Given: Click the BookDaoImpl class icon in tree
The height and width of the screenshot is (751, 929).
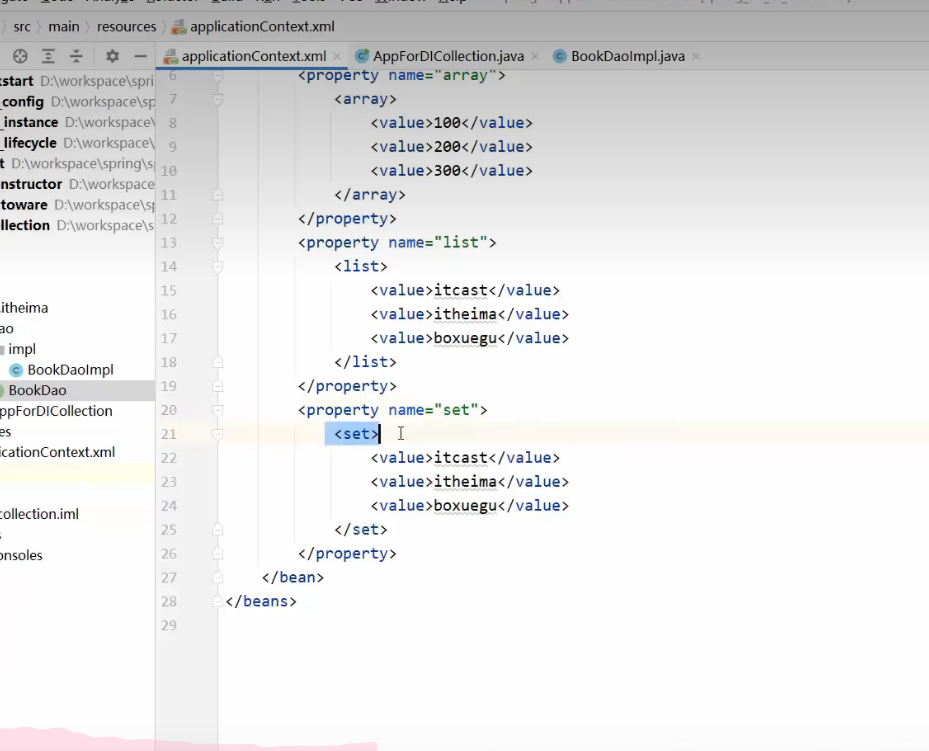Looking at the screenshot, I should [x=16, y=370].
